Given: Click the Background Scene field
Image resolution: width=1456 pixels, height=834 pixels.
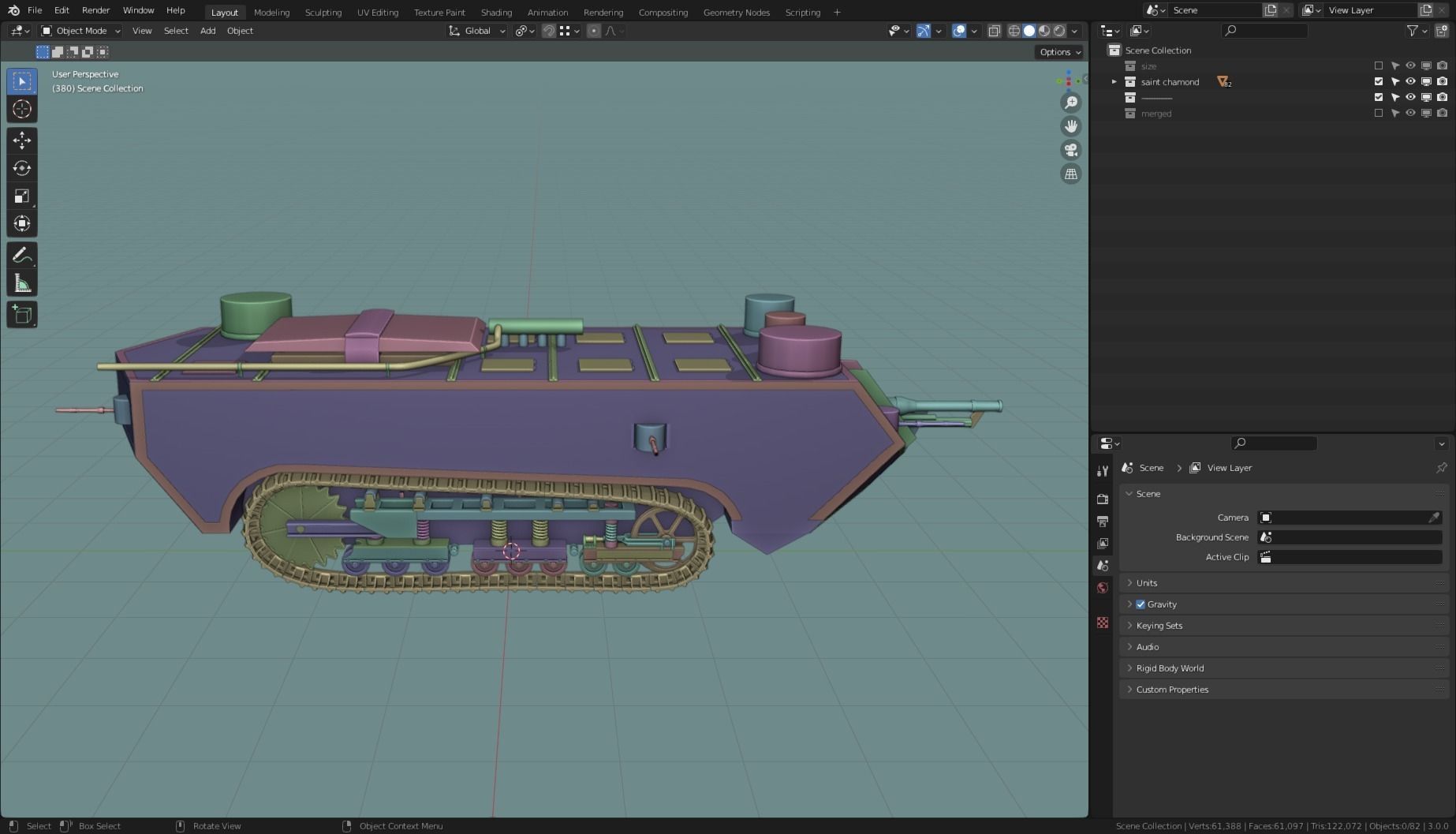Looking at the screenshot, I should [x=1350, y=537].
